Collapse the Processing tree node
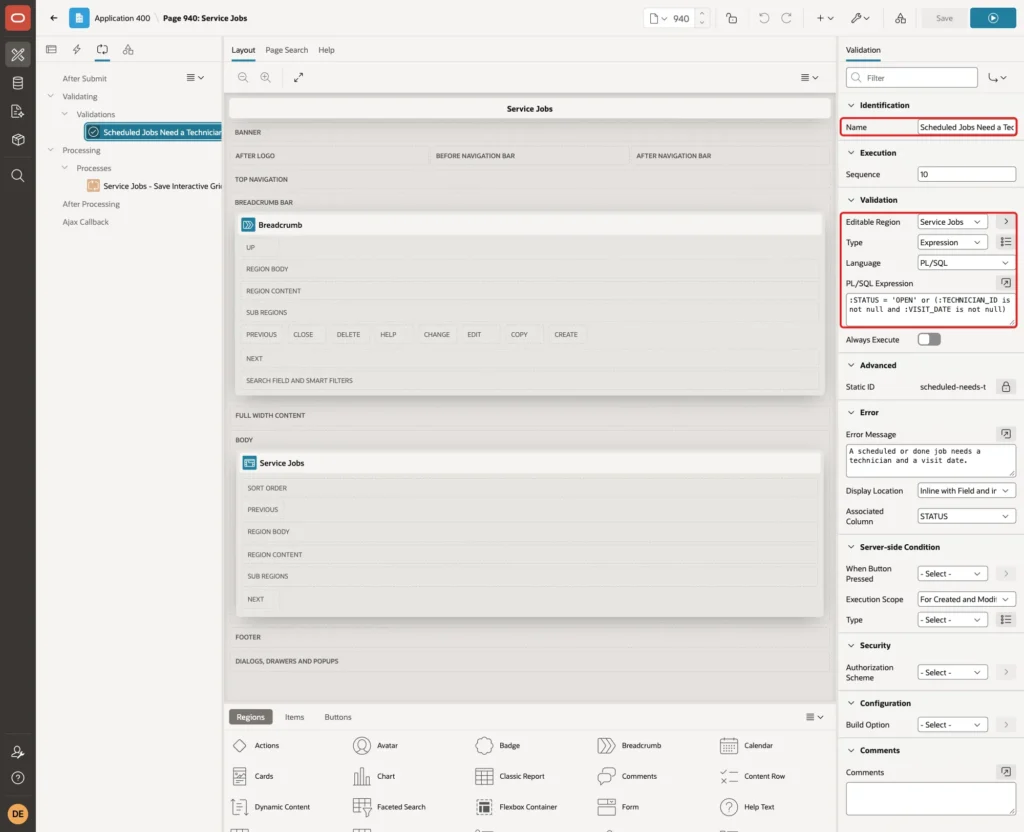1024x832 pixels. point(50,150)
